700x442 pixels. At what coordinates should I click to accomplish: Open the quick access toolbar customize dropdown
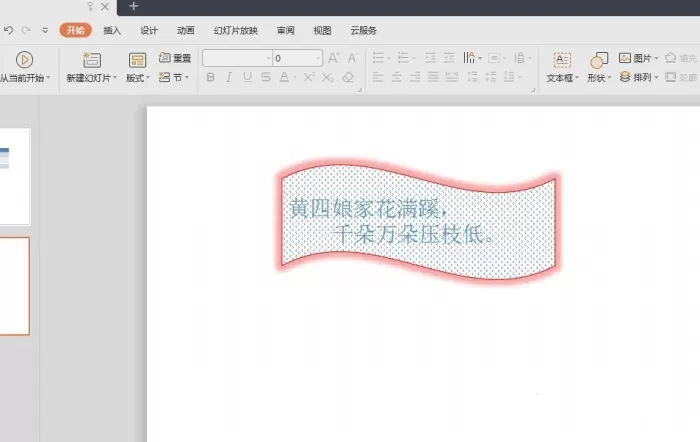coord(45,30)
